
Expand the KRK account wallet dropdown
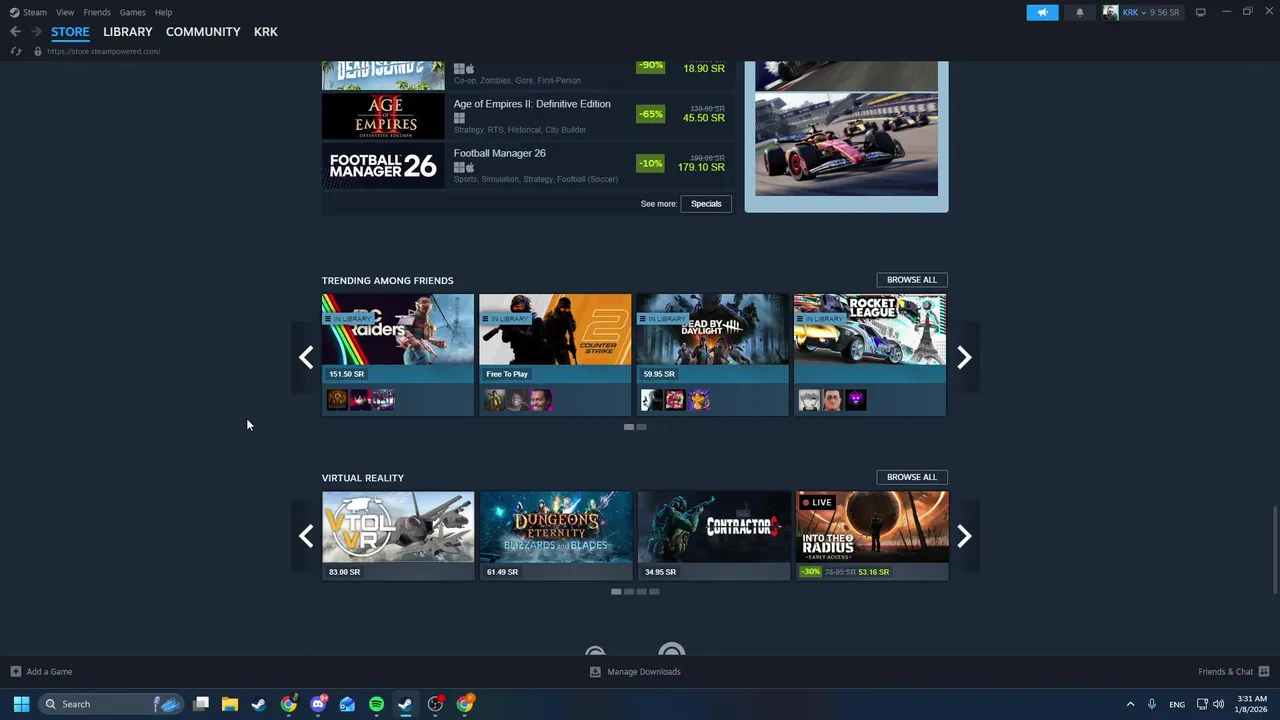1151,12
